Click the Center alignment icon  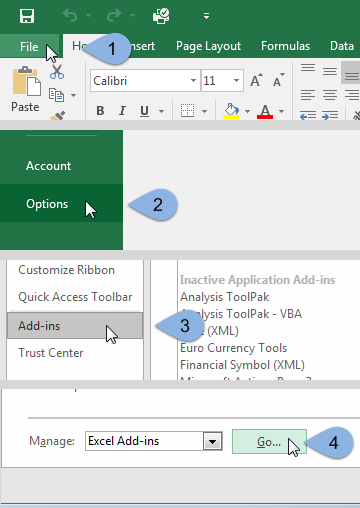click(330, 95)
